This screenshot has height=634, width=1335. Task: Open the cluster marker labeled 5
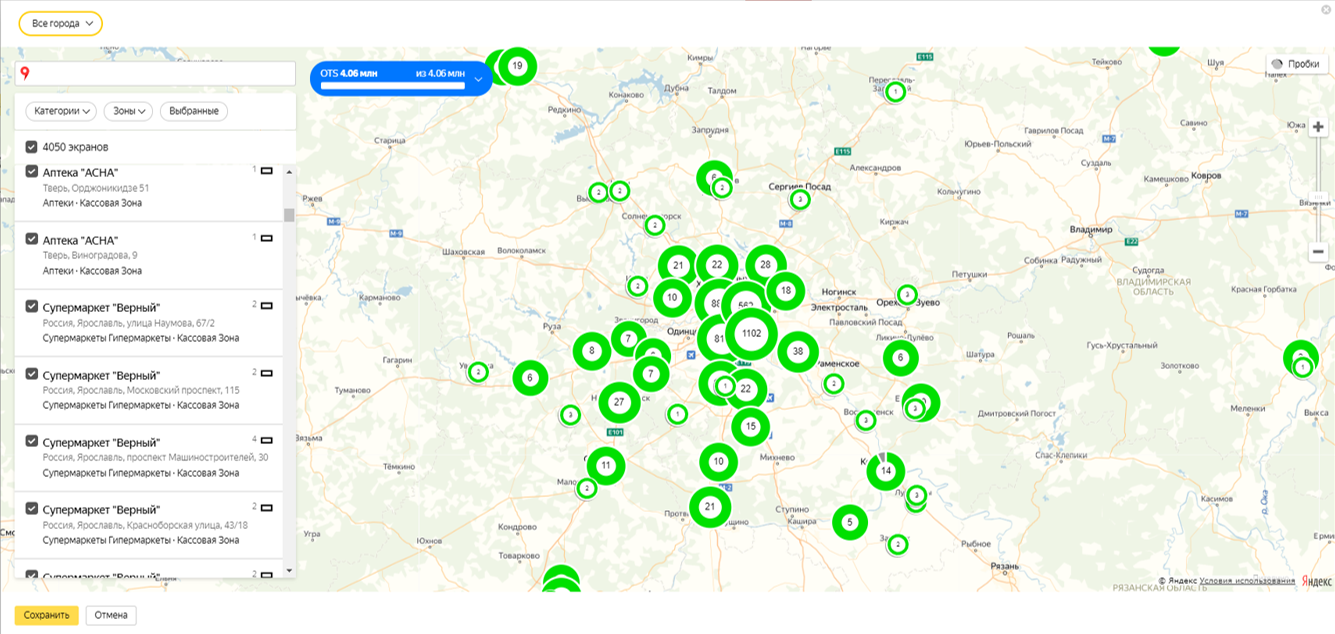click(850, 522)
